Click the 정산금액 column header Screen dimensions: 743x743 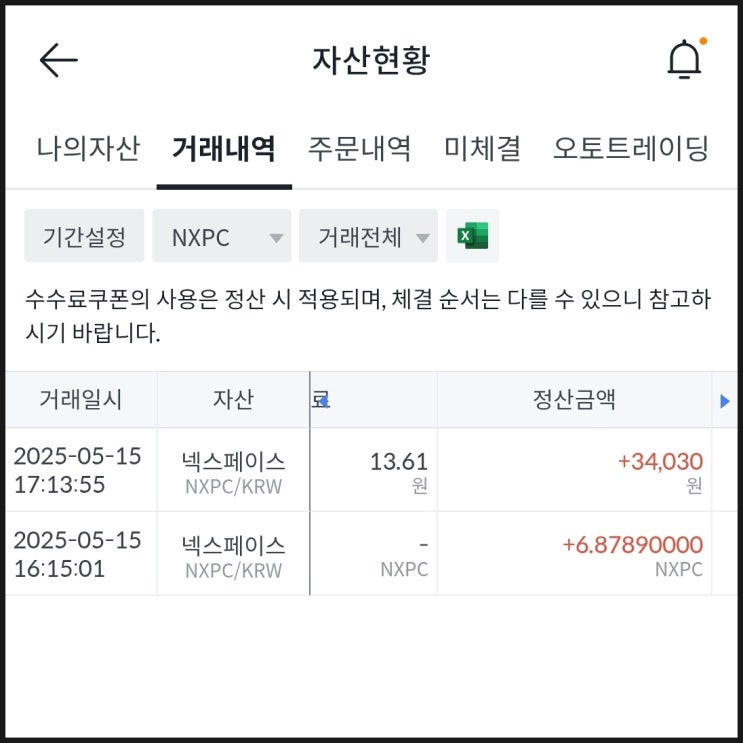tap(573, 400)
